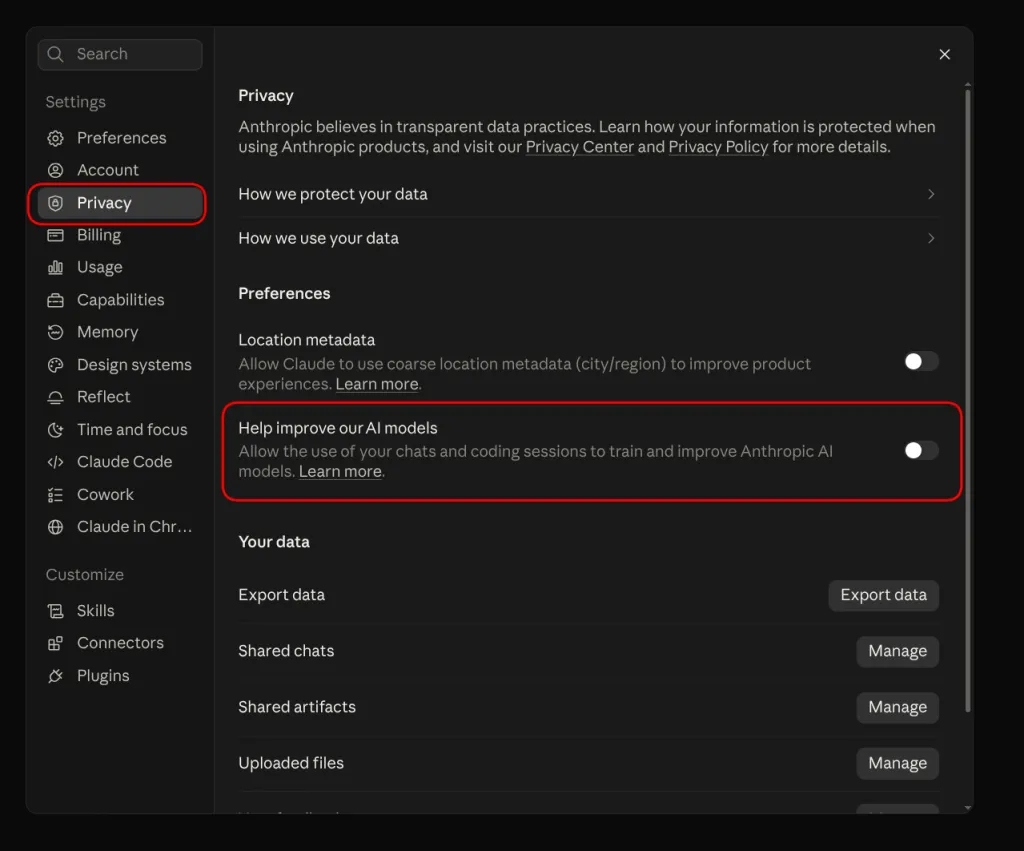This screenshot has width=1024, height=851.
Task: Click the vertical scrollbar thumb
Action: (x=968, y=400)
